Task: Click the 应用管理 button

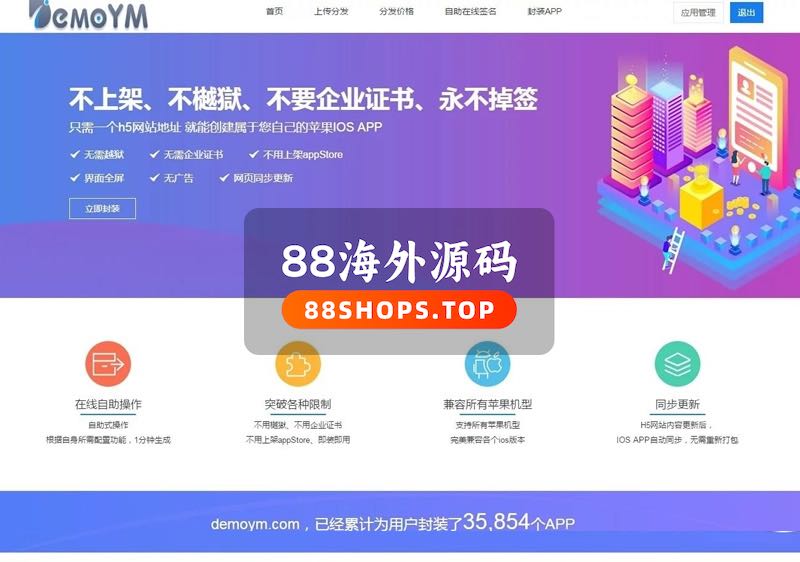Action: [698, 13]
